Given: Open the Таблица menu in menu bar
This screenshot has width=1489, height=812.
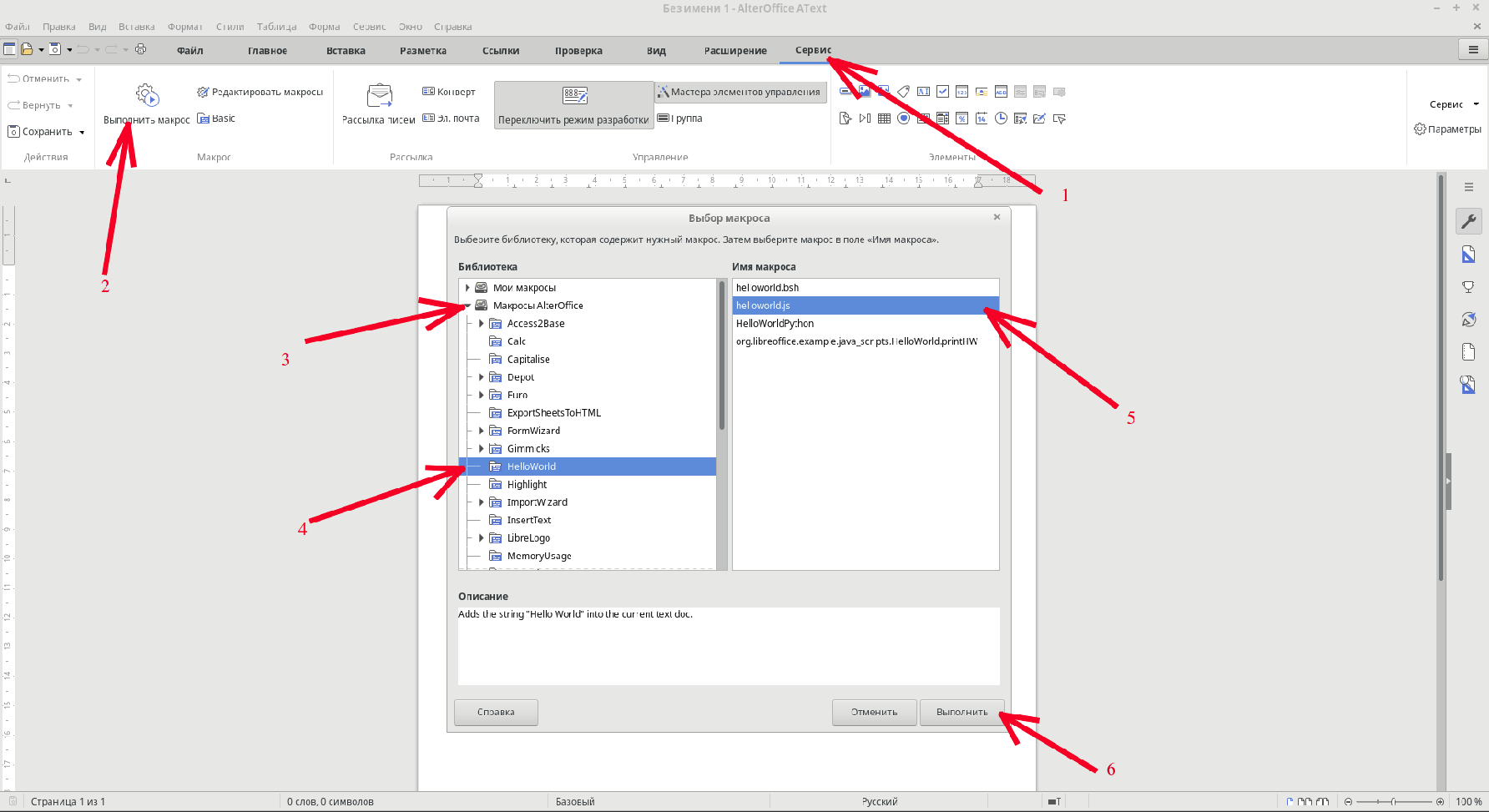Looking at the screenshot, I should (276, 27).
